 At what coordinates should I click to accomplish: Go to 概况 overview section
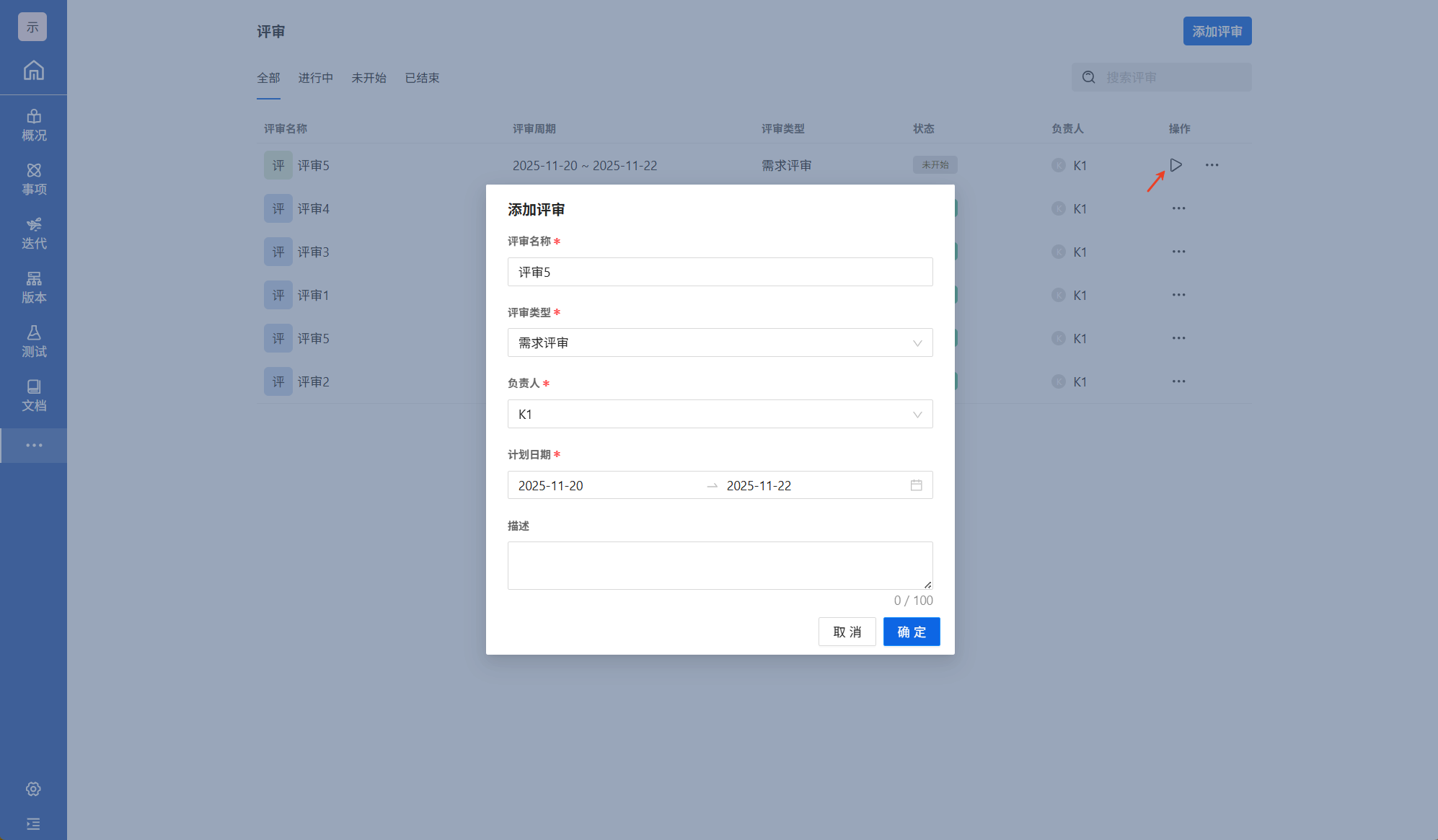[33, 125]
